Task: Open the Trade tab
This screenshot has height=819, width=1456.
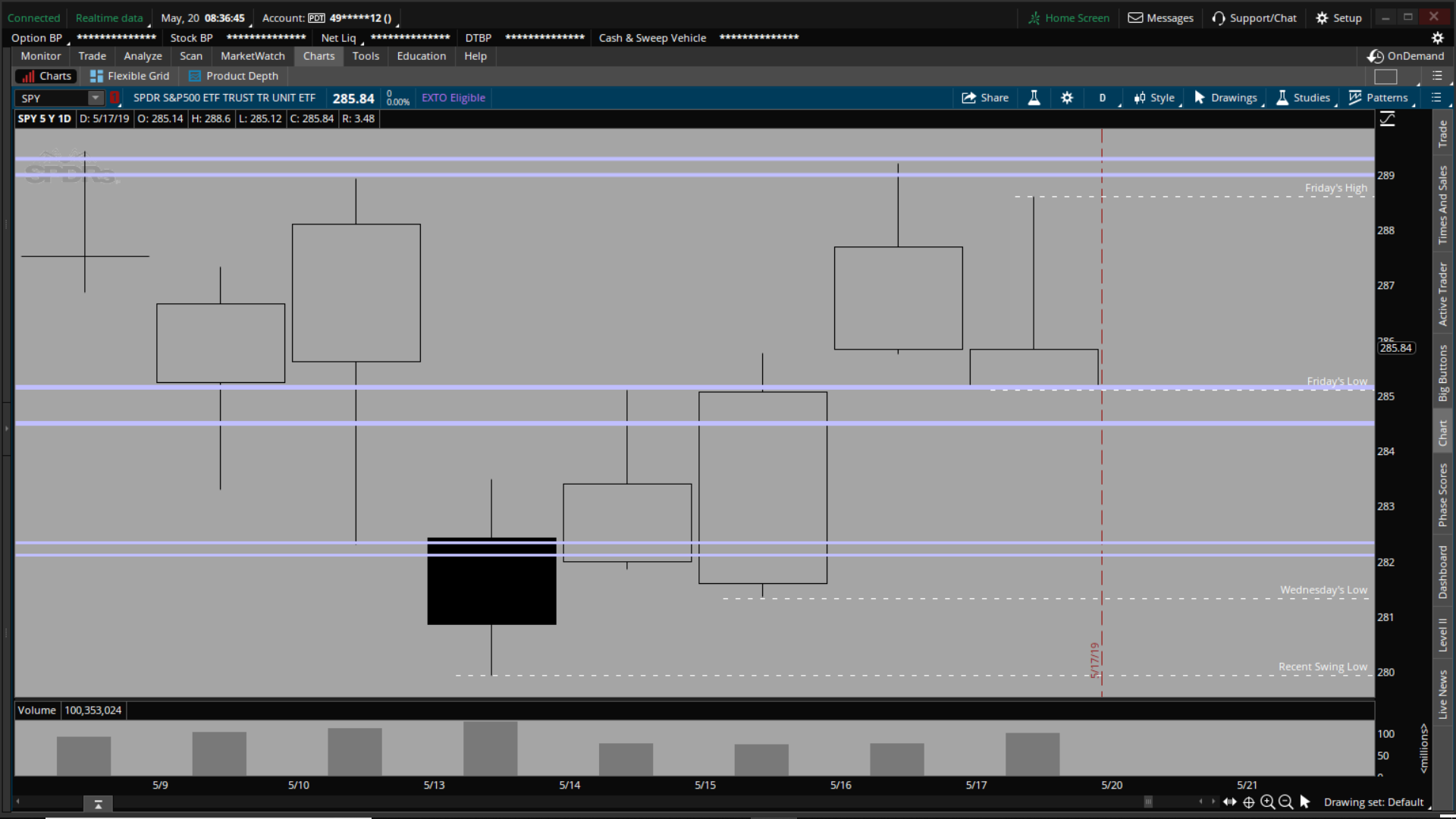Action: tap(93, 56)
